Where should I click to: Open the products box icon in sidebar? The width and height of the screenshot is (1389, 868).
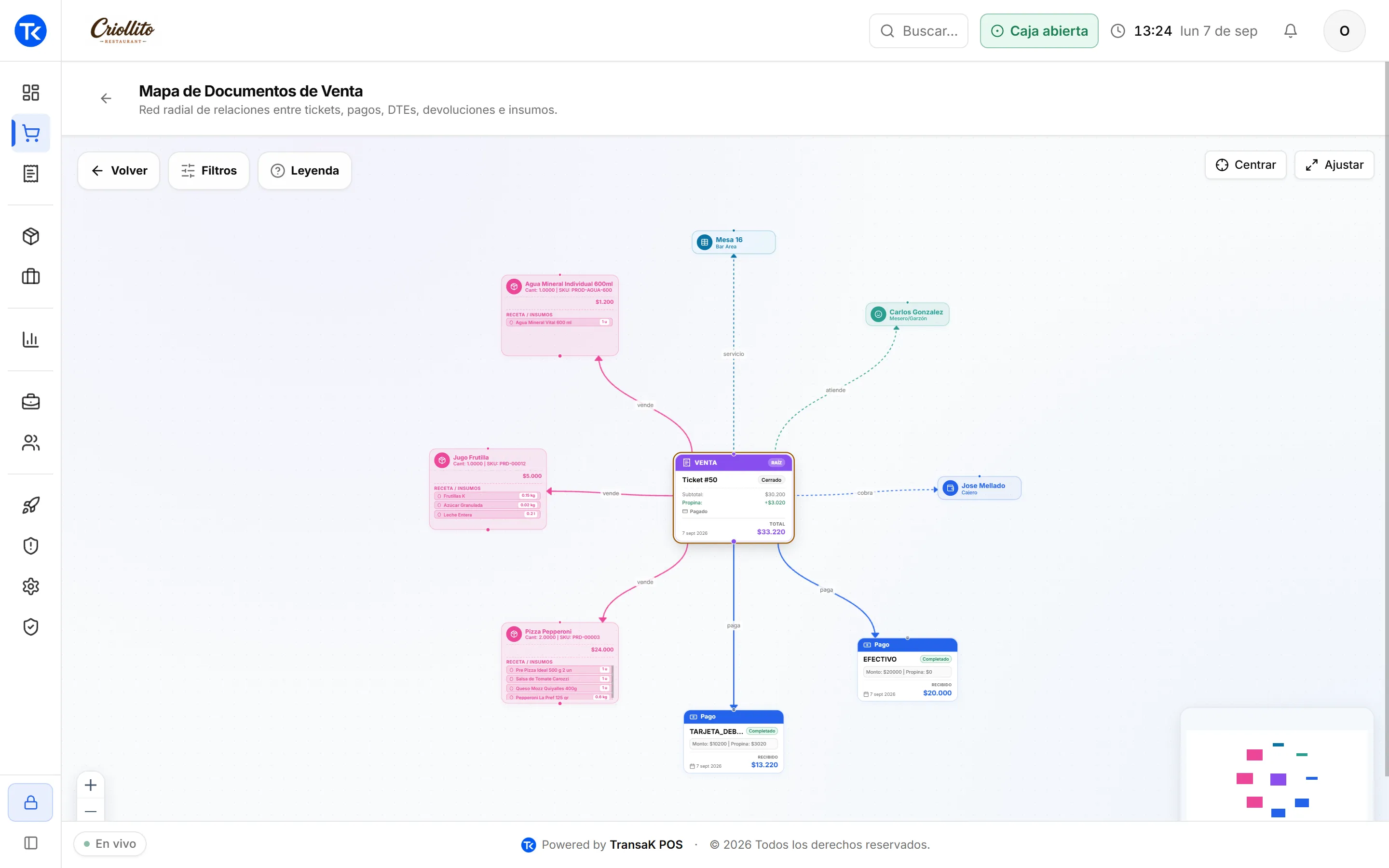pyautogui.click(x=30, y=236)
